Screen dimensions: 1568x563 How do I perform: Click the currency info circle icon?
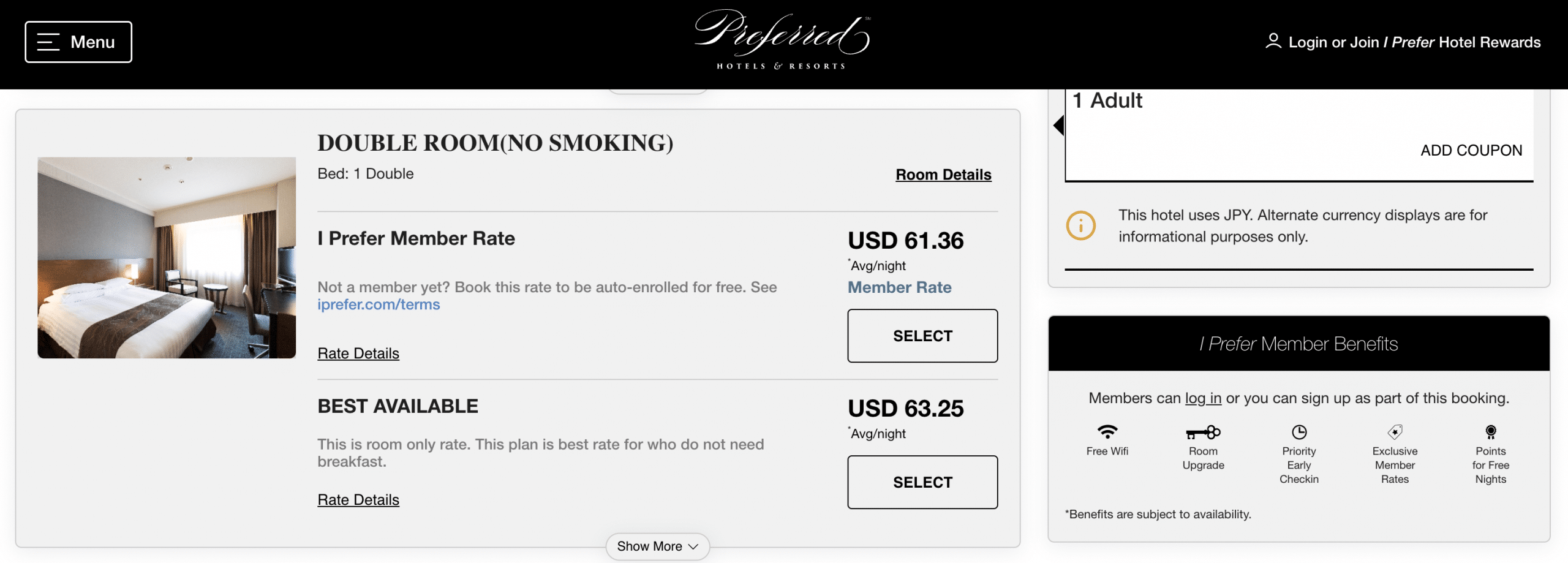[x=1080, y=225]
